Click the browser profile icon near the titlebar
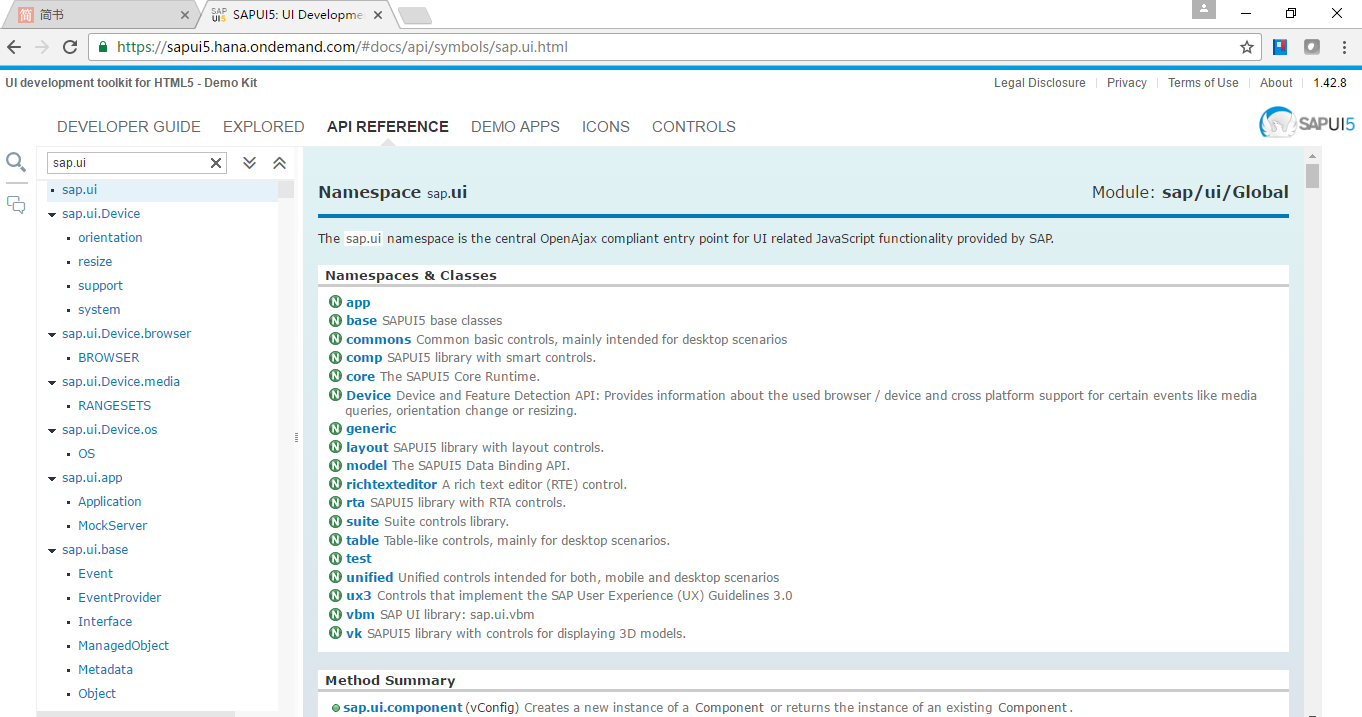 tap(1203, 10)
